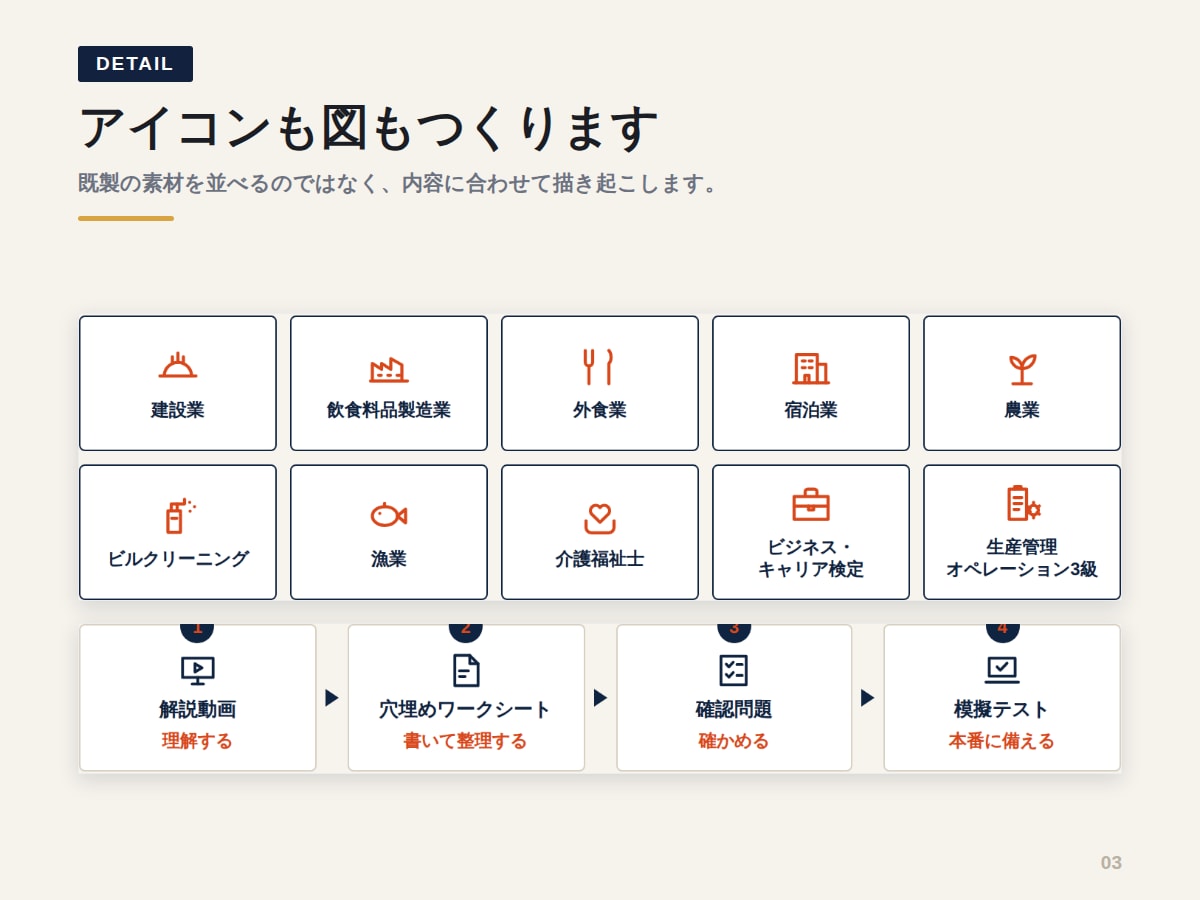The height and width of the screenshot is (900, 1200).
Task: Click the orange 理解する caption
Action: coord(198,741)
